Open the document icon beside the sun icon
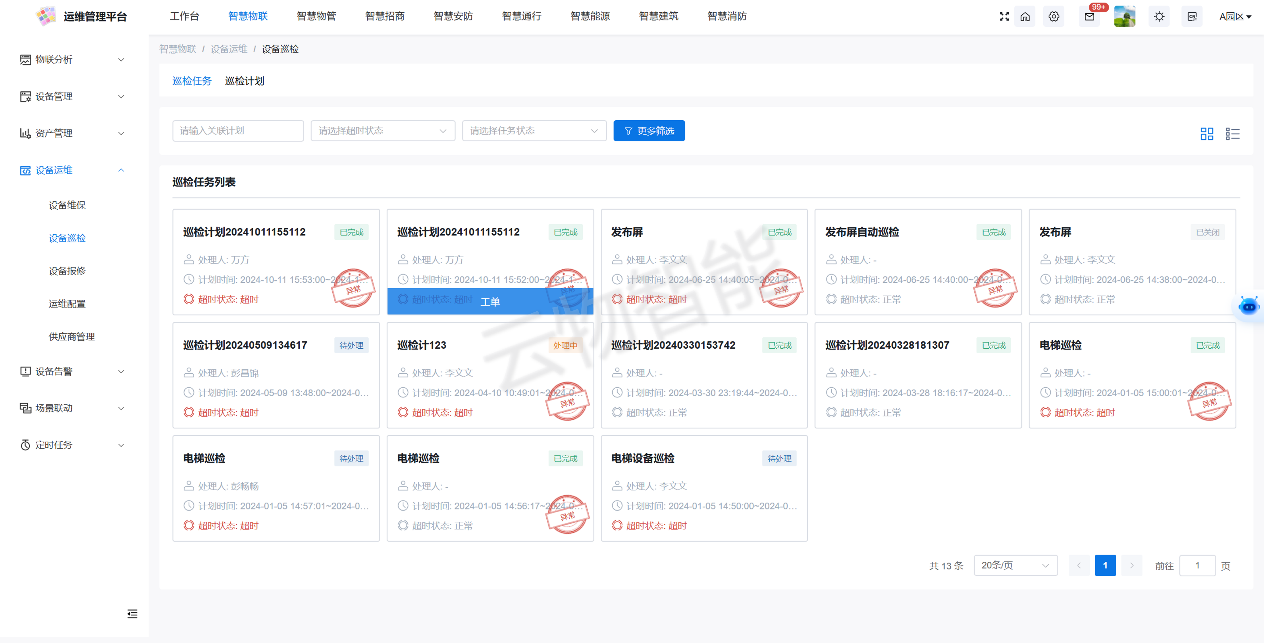1264x643 pixels. 1191,16
